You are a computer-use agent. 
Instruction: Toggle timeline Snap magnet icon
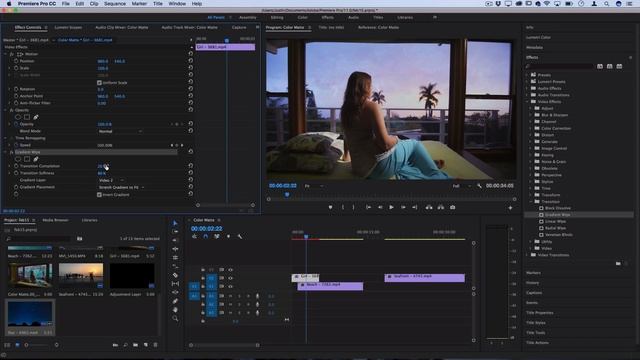click(x=205, y=236)
